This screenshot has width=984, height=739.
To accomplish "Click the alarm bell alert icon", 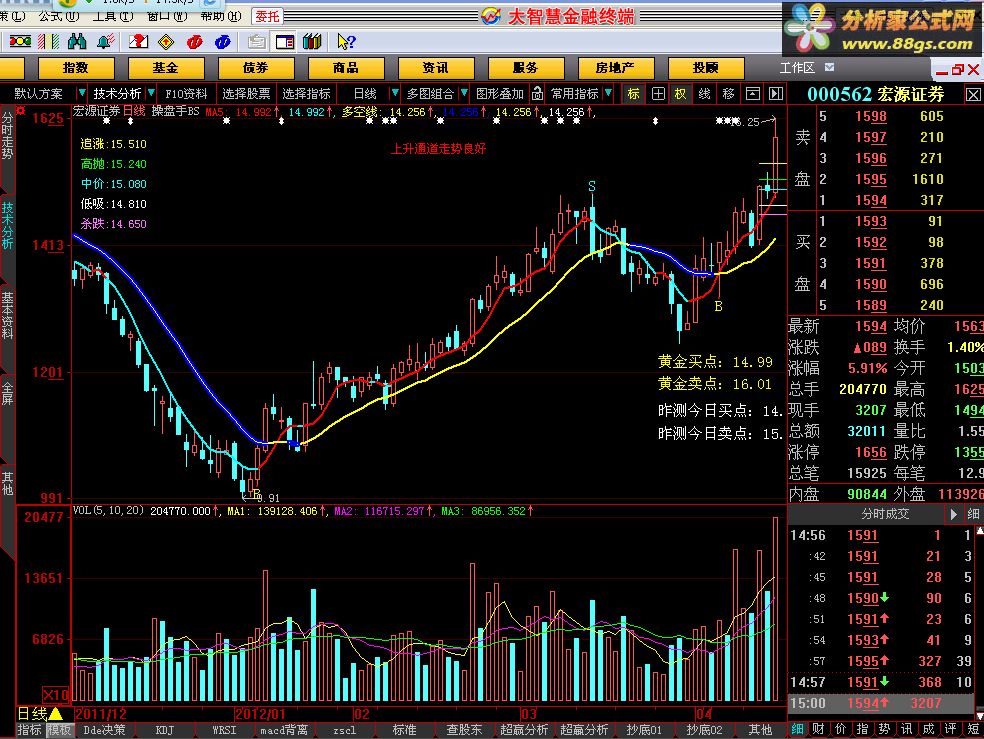I will pos(105,42).
